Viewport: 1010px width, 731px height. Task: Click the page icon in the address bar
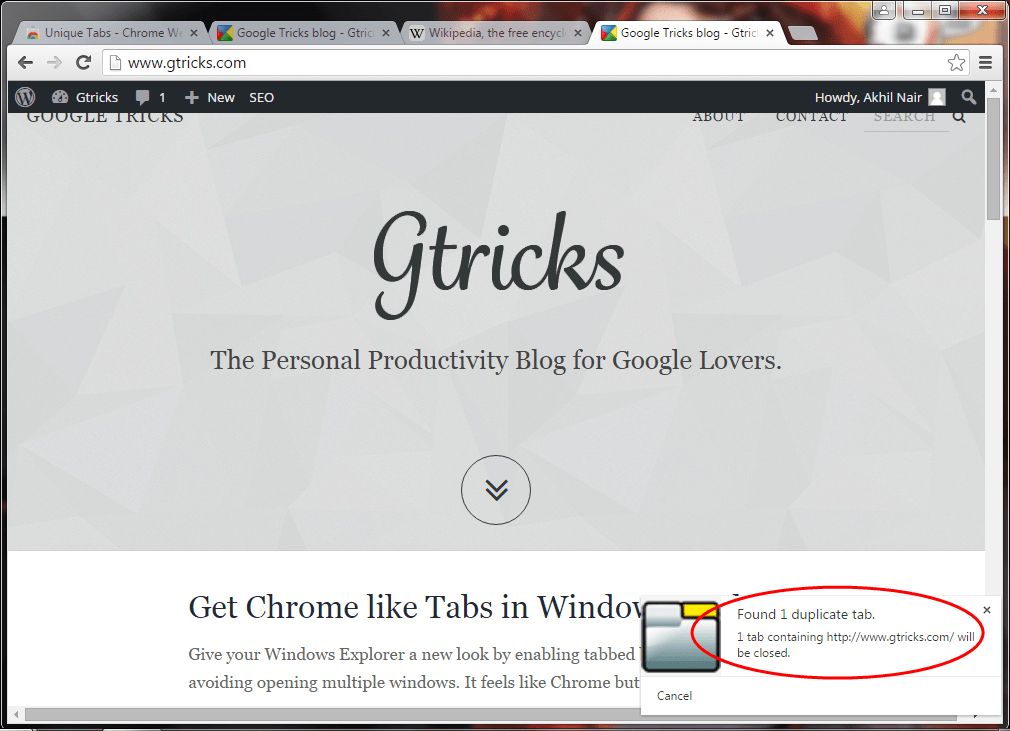tap(115, 62)
